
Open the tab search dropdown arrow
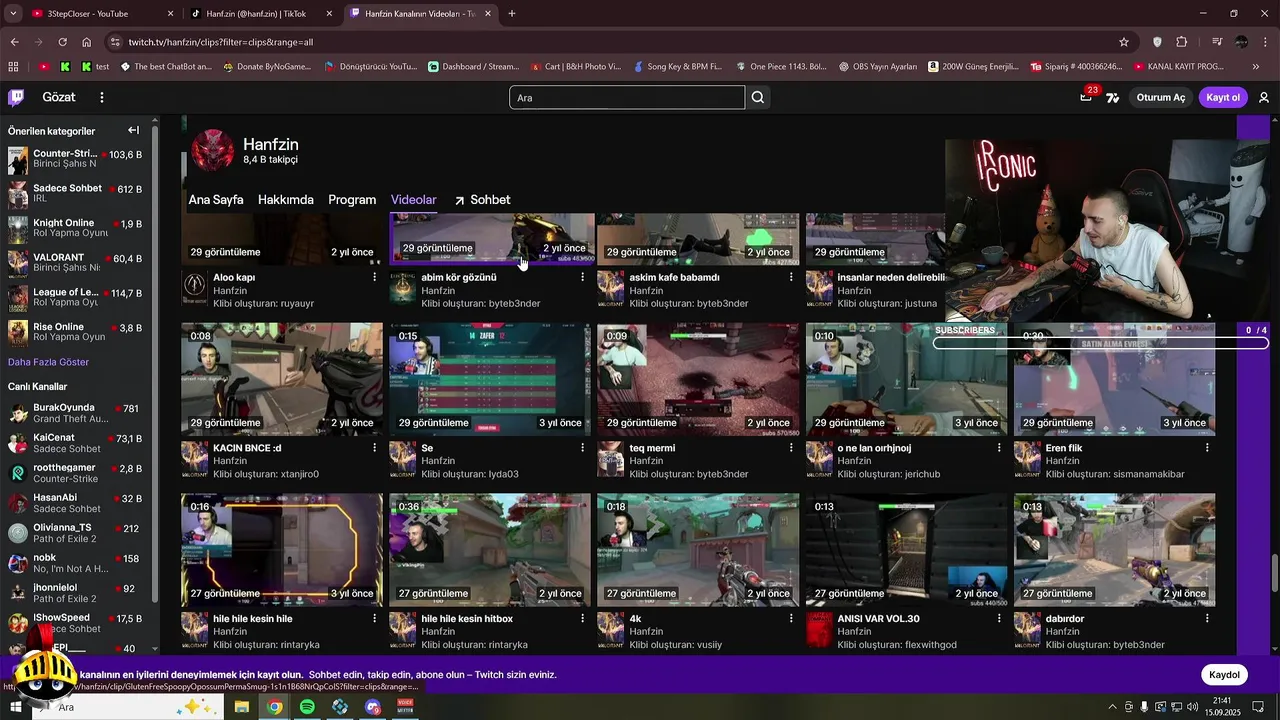pyautogui.click(x=13, y=13)
